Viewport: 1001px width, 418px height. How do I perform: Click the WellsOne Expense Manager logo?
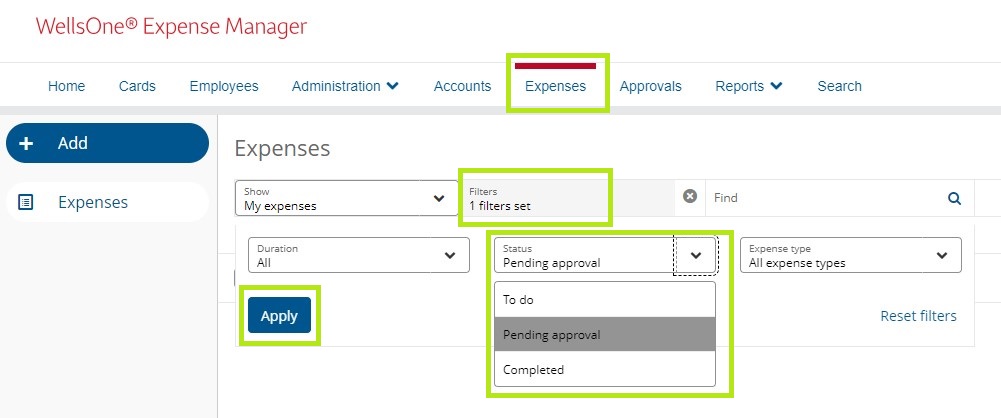point(172,27)
